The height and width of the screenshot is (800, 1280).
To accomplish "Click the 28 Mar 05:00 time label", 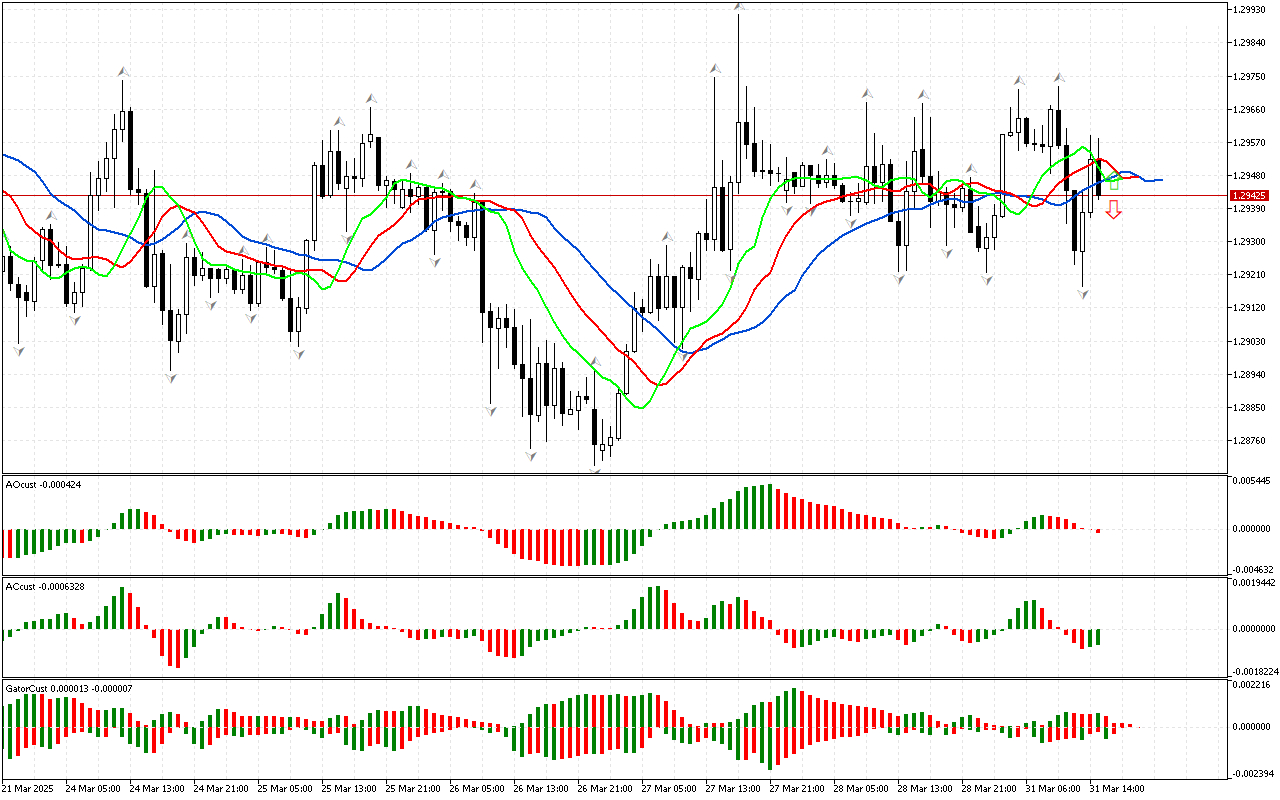I will (x=861, y=788).
